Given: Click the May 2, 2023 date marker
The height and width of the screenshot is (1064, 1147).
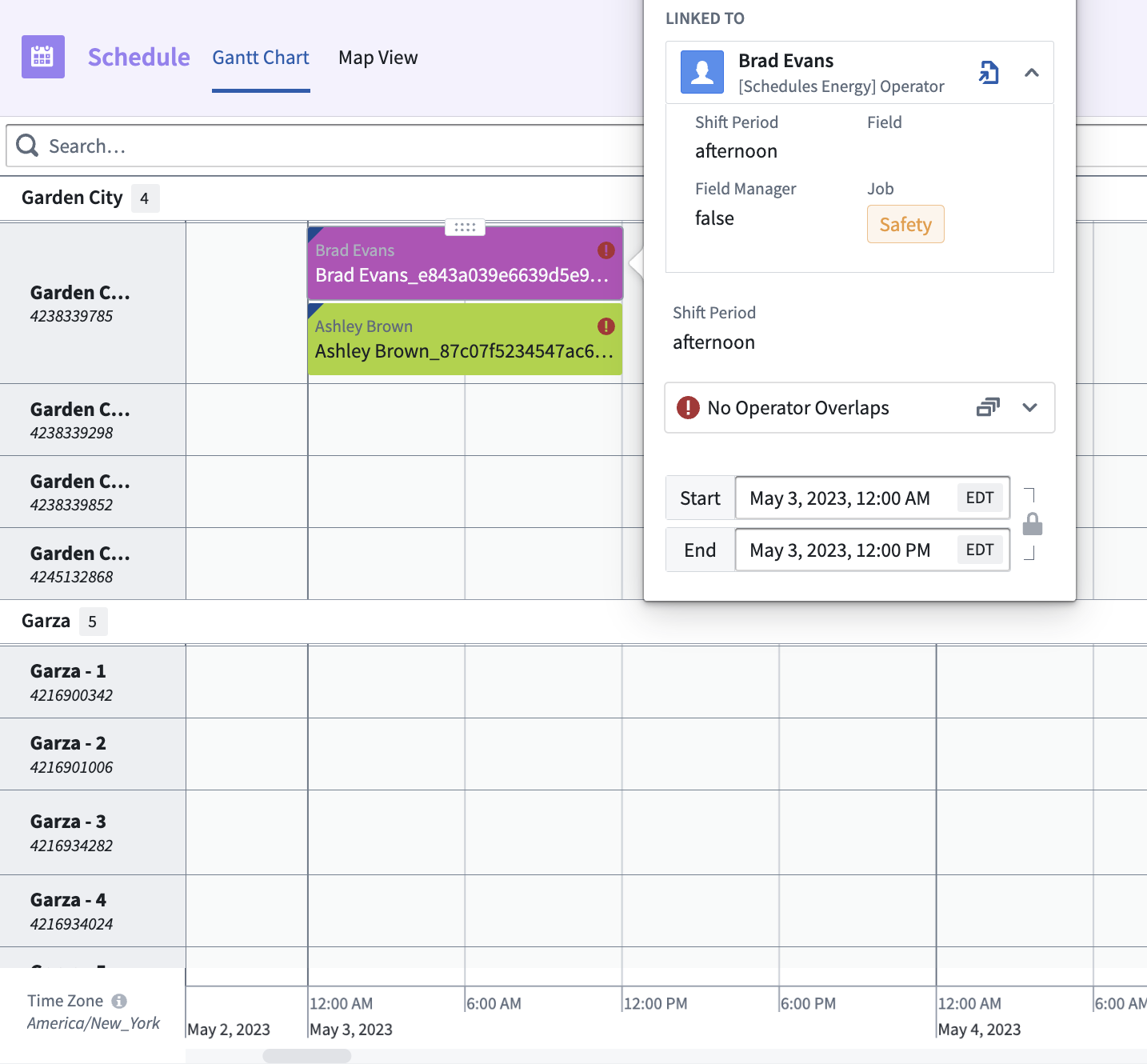Looking at the screenshot, I should point(229,1030).
